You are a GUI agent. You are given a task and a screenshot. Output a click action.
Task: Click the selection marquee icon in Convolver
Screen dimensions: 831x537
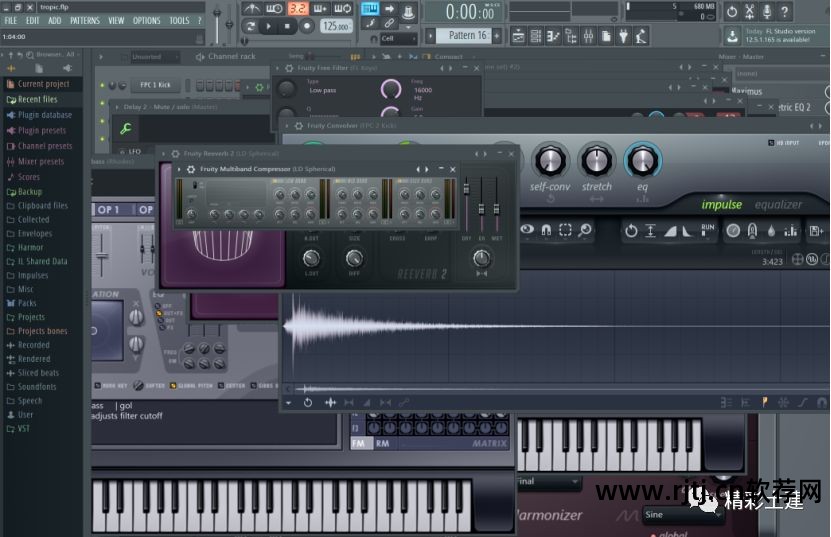566,230
